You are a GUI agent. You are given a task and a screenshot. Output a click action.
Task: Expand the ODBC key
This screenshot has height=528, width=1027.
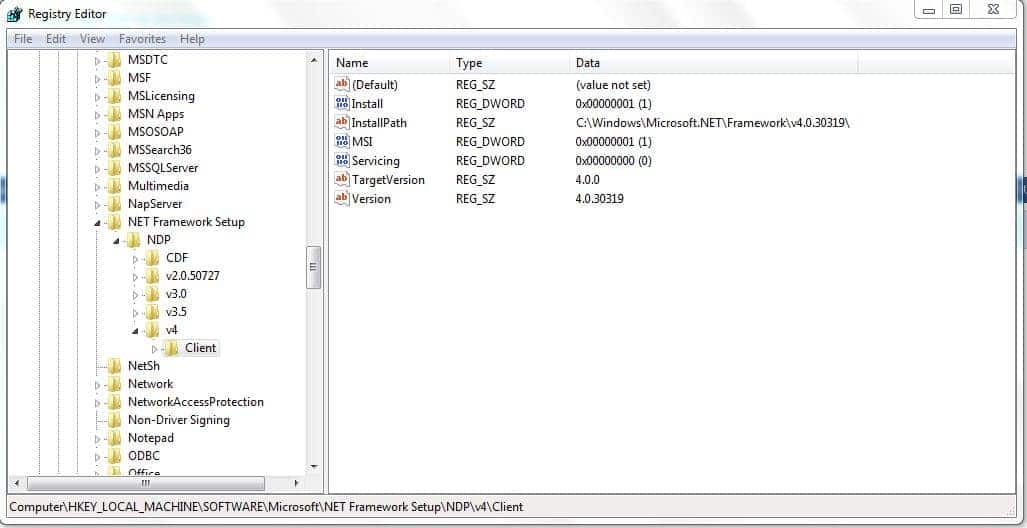[x=98, y=457]
